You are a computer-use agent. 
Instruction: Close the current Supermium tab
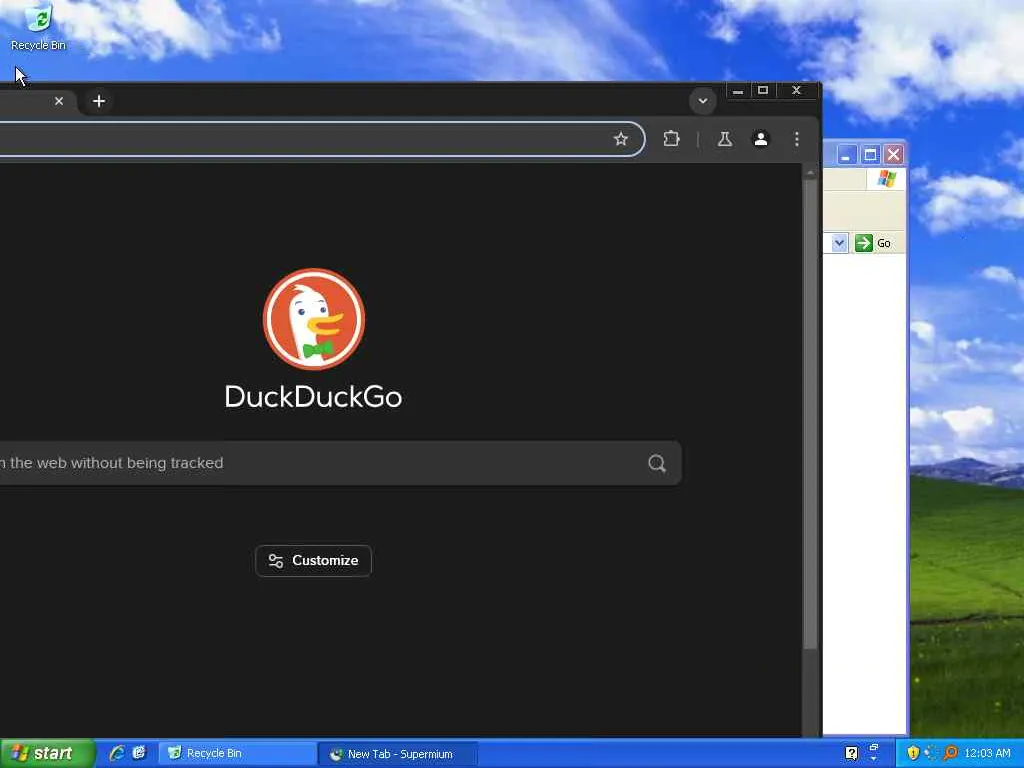pos(59,101)
